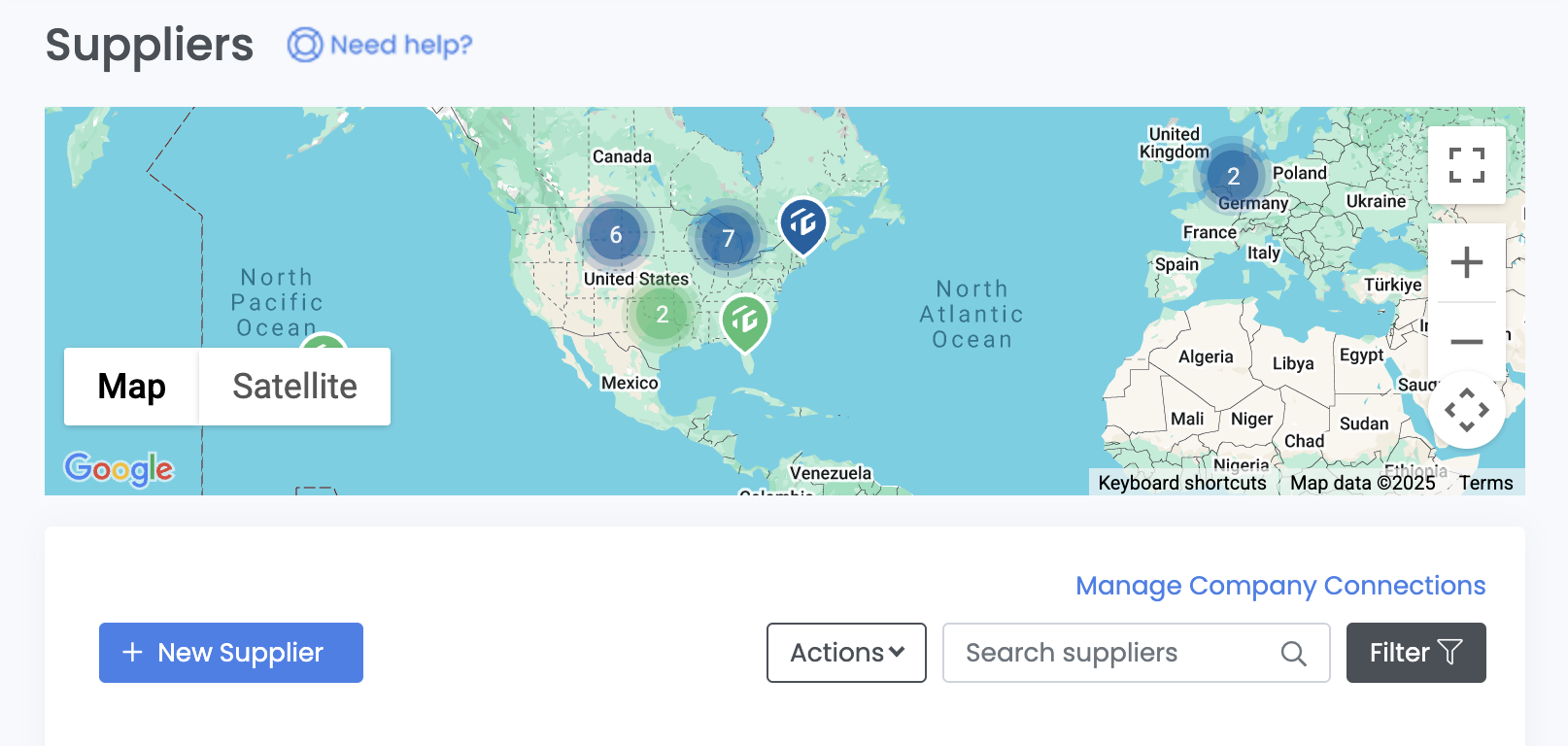Click the magnifier icon in supplier search
Image resolution: width=1568 pixels, height=746 pixels.
pos(1294,653)
